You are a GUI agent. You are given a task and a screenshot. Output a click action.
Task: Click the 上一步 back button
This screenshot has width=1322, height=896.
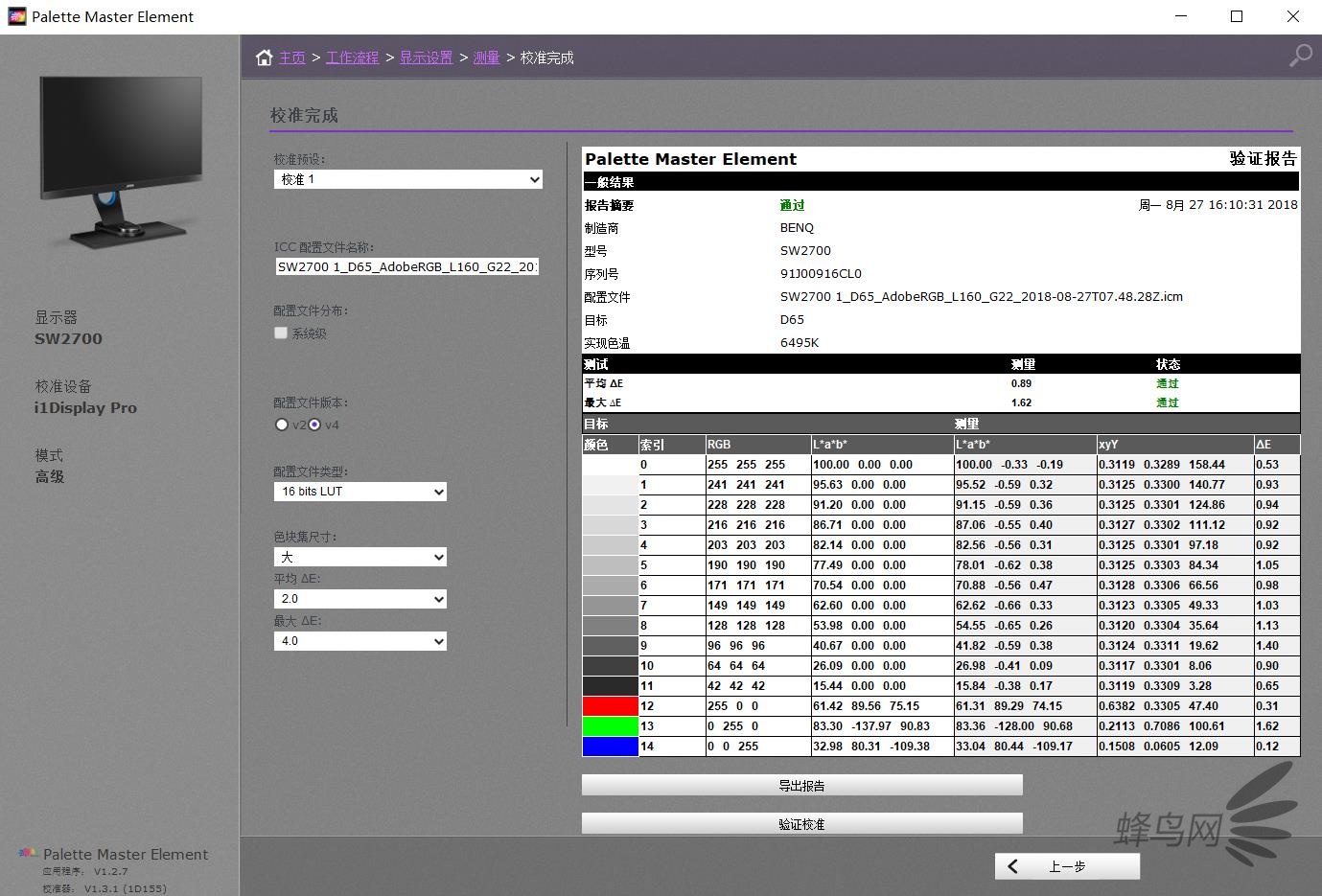tap(1067, 866)
